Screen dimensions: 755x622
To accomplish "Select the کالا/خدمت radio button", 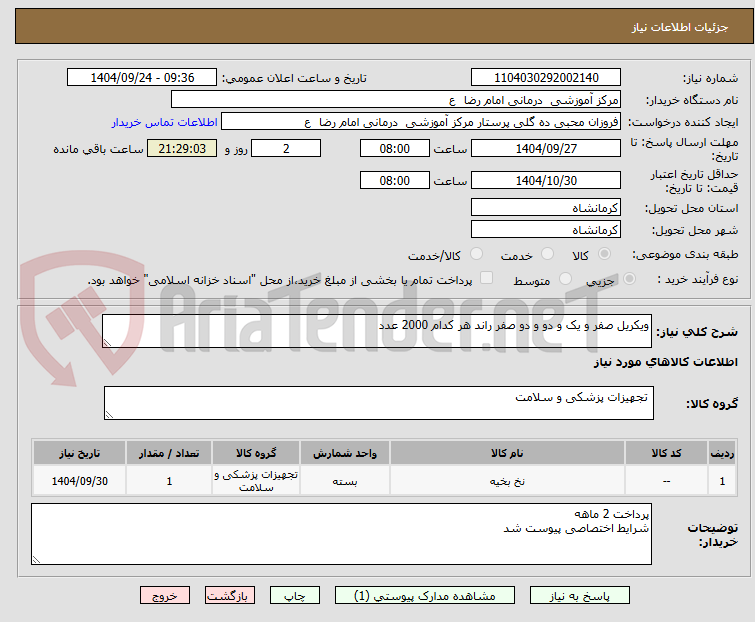I will click(x=476, y=254).
